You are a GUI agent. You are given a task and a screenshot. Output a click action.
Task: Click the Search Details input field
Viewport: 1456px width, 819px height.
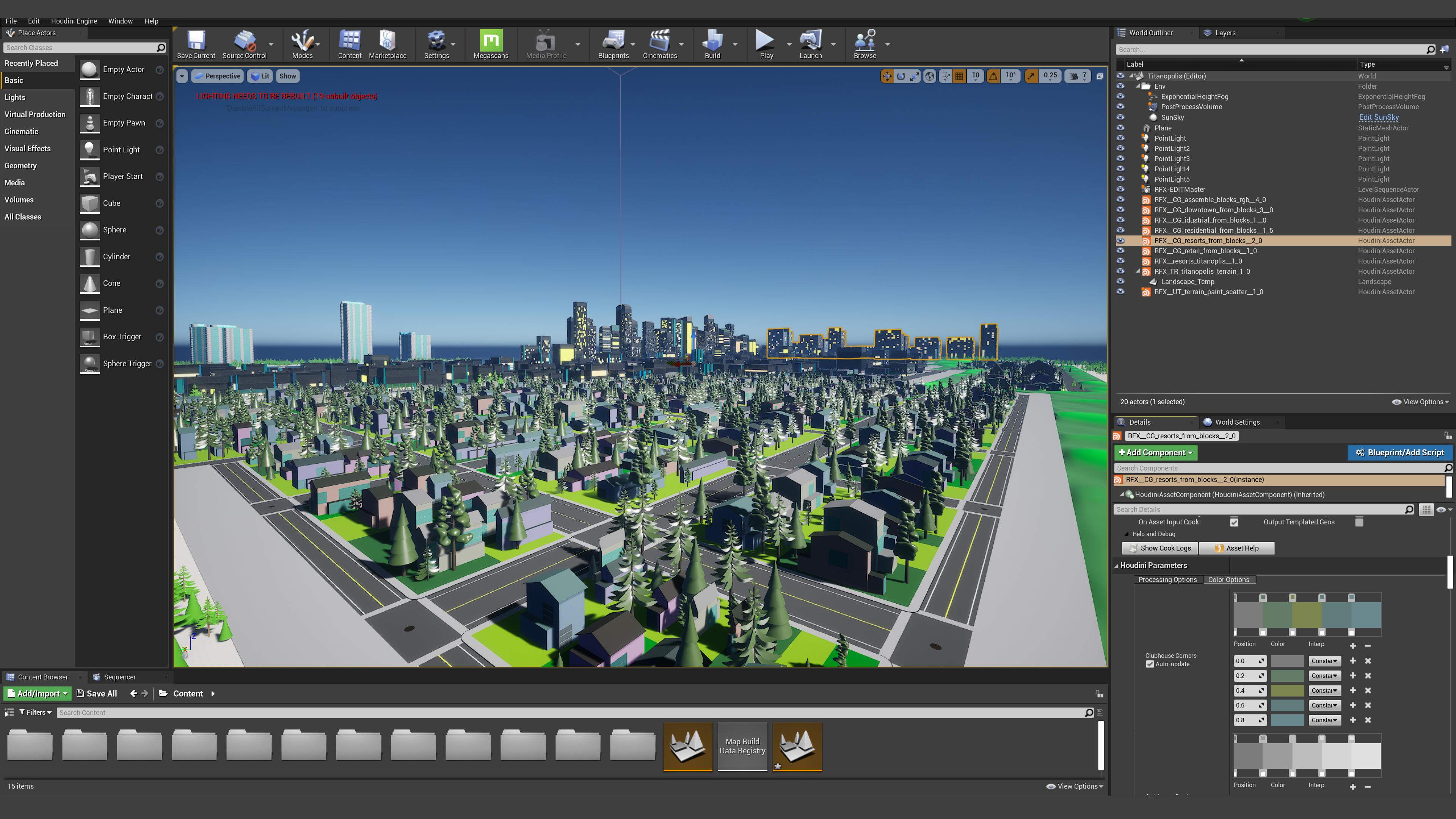[x=1265, y=509]
